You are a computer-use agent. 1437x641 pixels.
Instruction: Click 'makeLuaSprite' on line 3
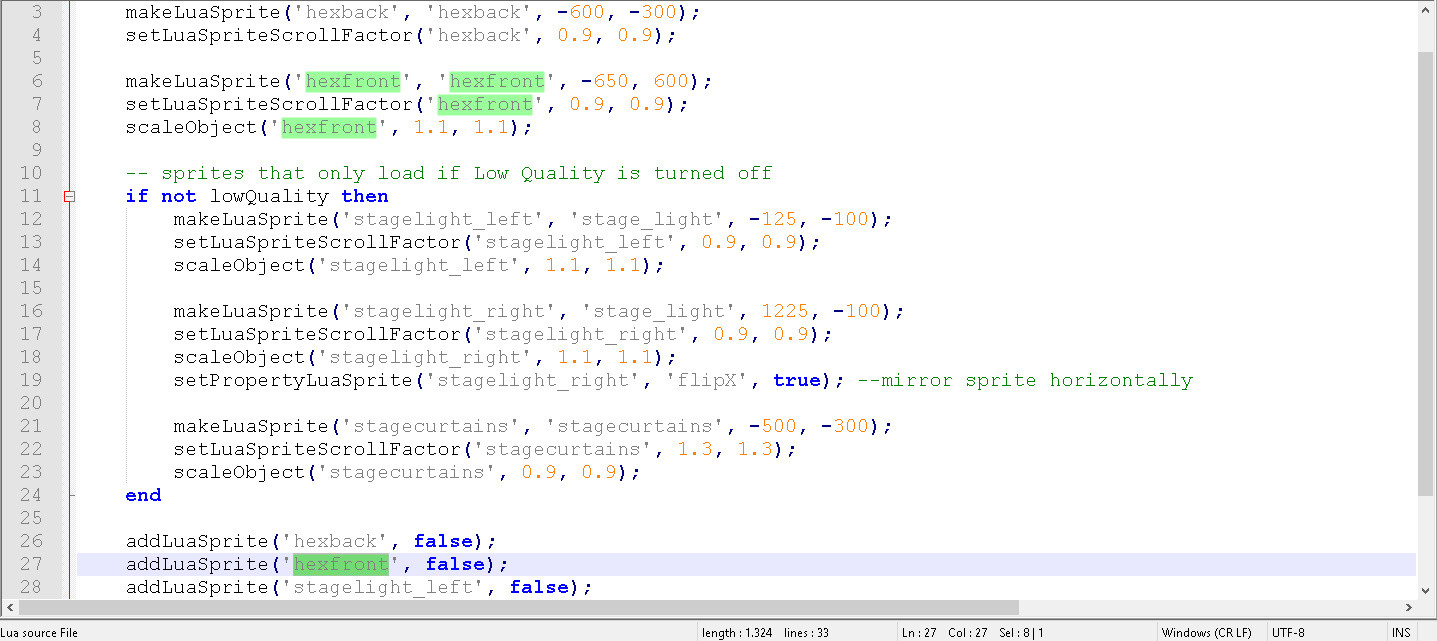203,12
